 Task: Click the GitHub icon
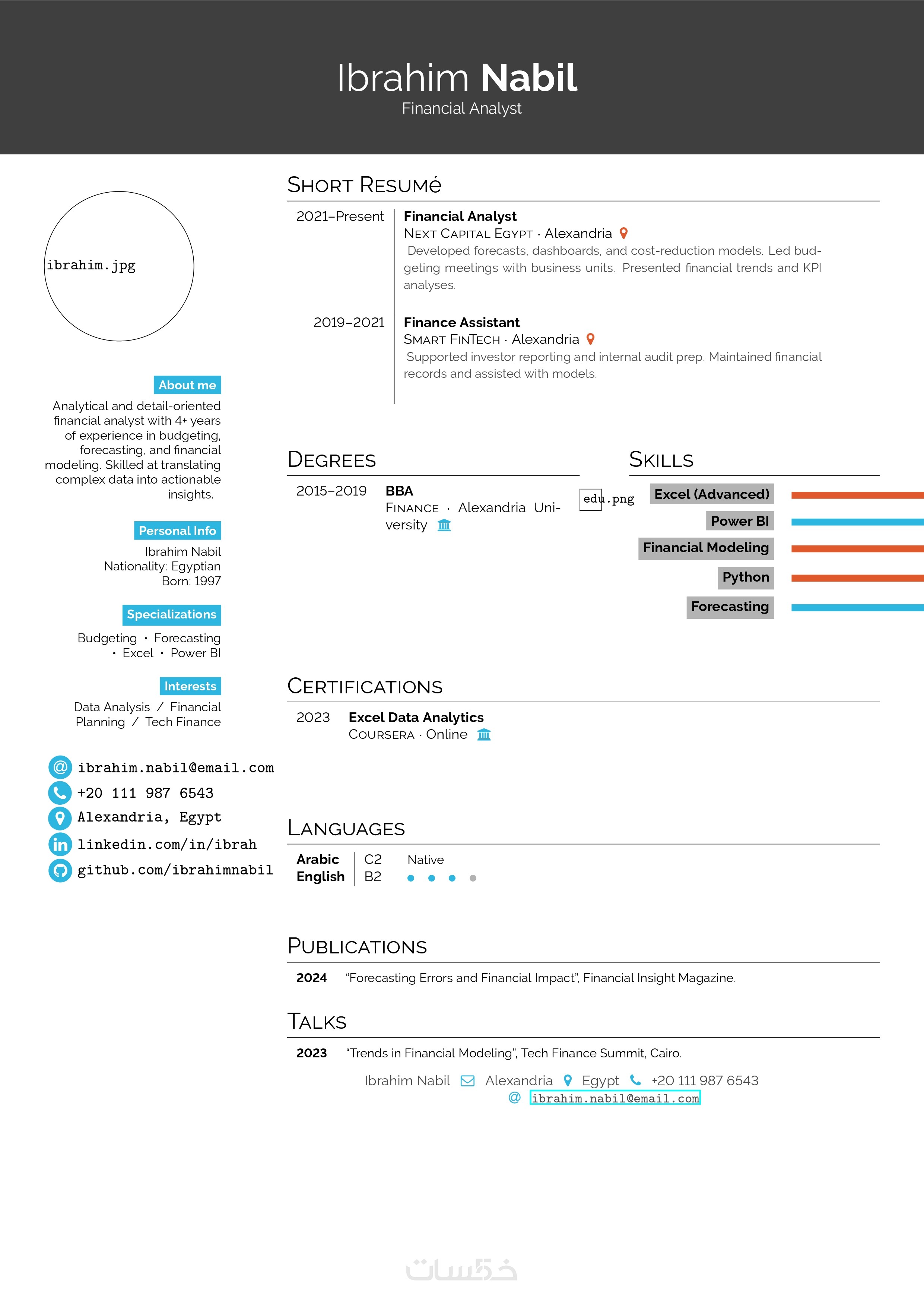tap(60, 870)
